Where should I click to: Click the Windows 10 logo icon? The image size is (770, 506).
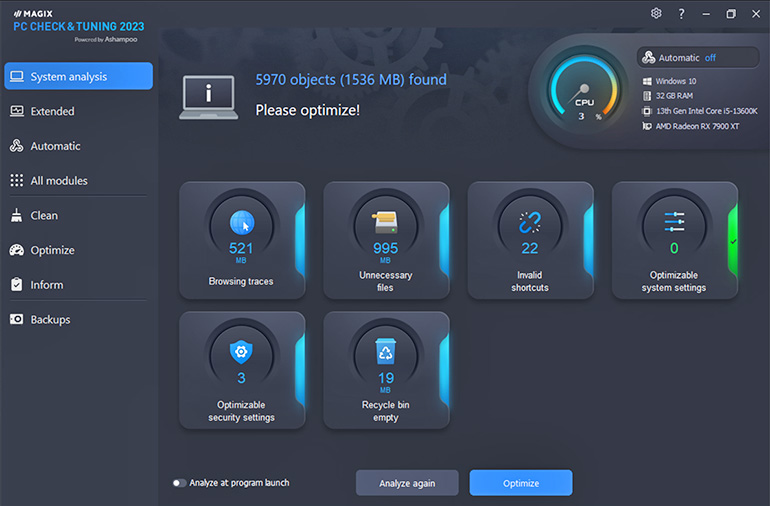click(x=647, y=81)
